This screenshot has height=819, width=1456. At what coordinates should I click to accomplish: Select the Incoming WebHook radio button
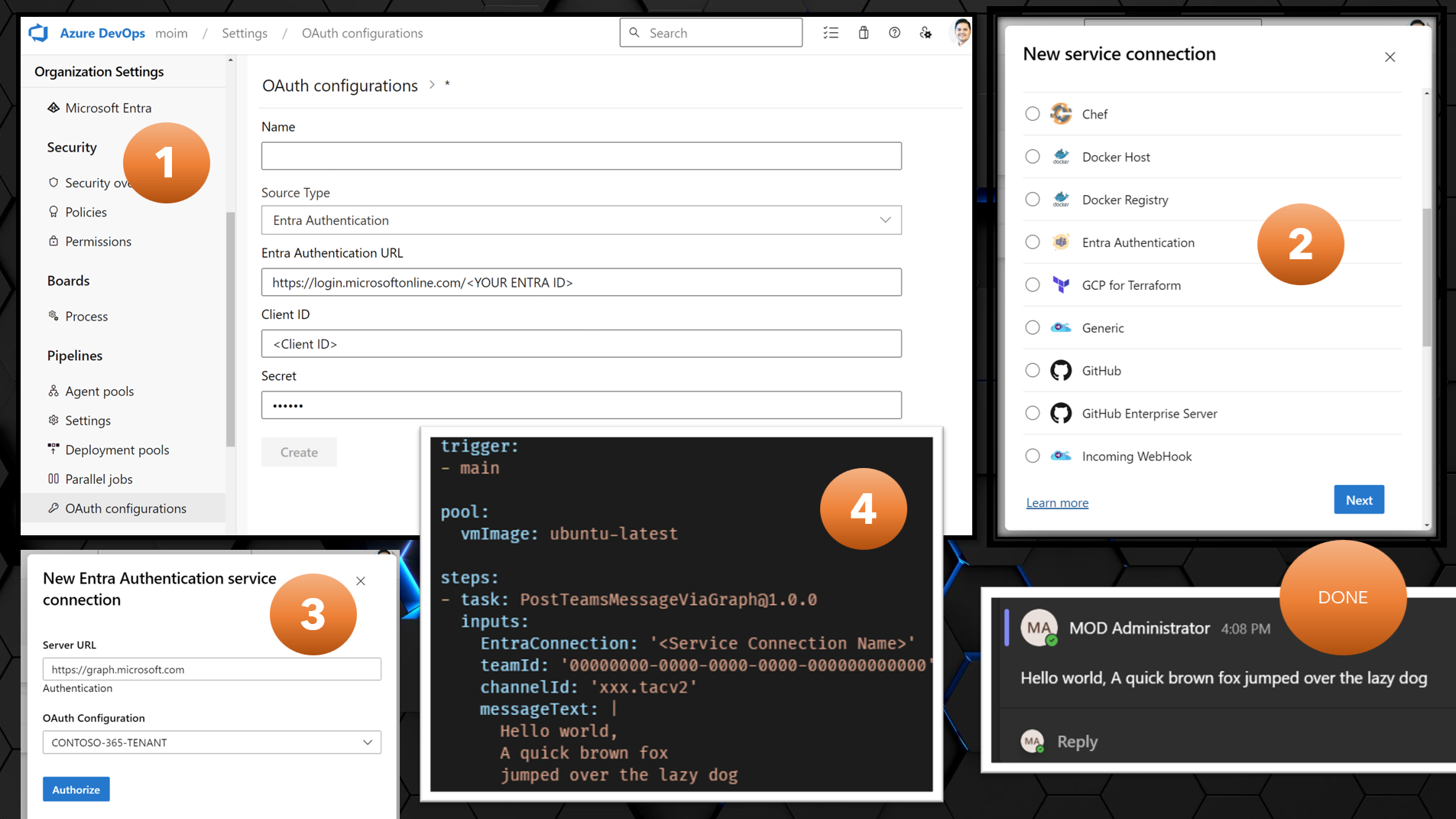pos(1033,457)
